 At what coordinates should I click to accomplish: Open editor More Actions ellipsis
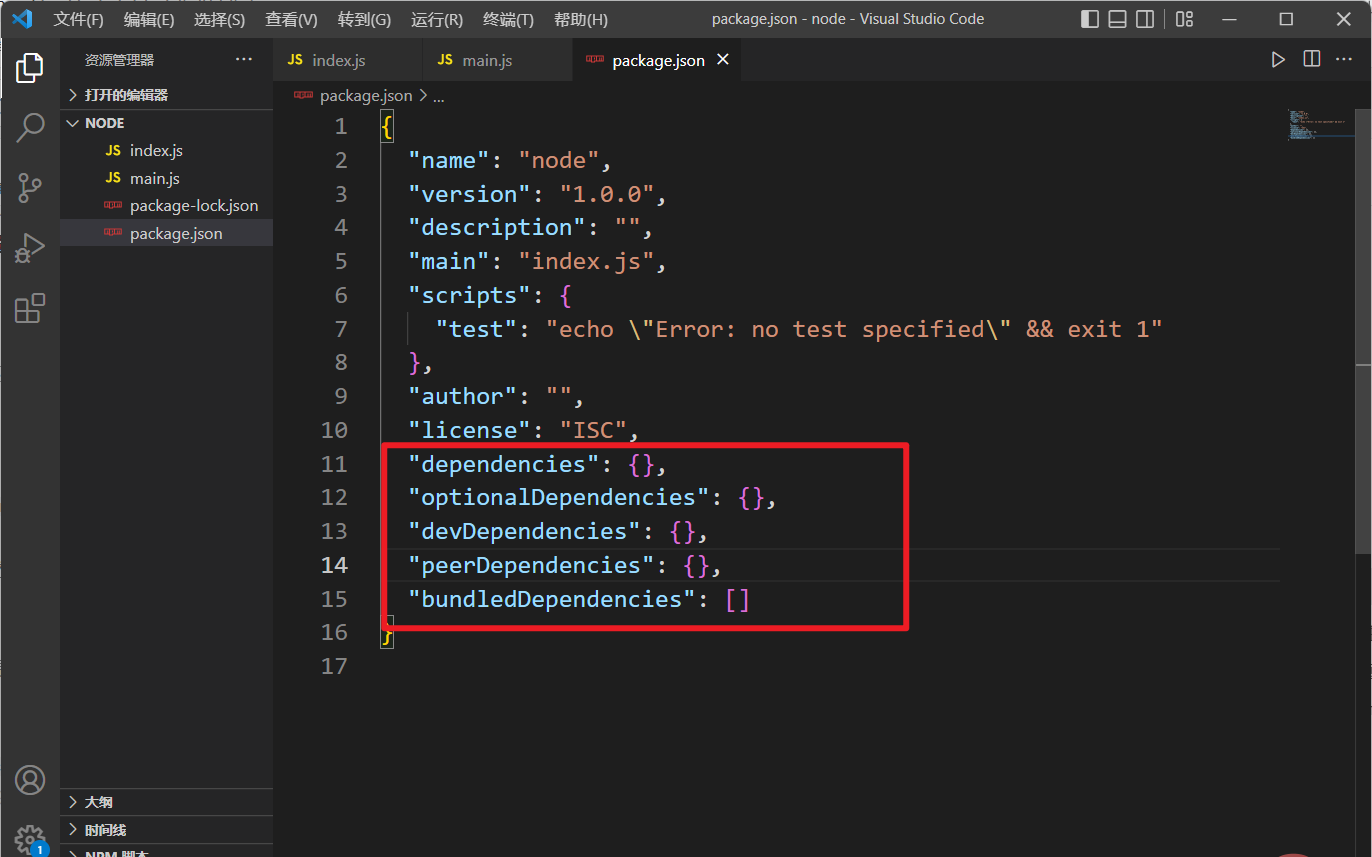click(1345, 60)
